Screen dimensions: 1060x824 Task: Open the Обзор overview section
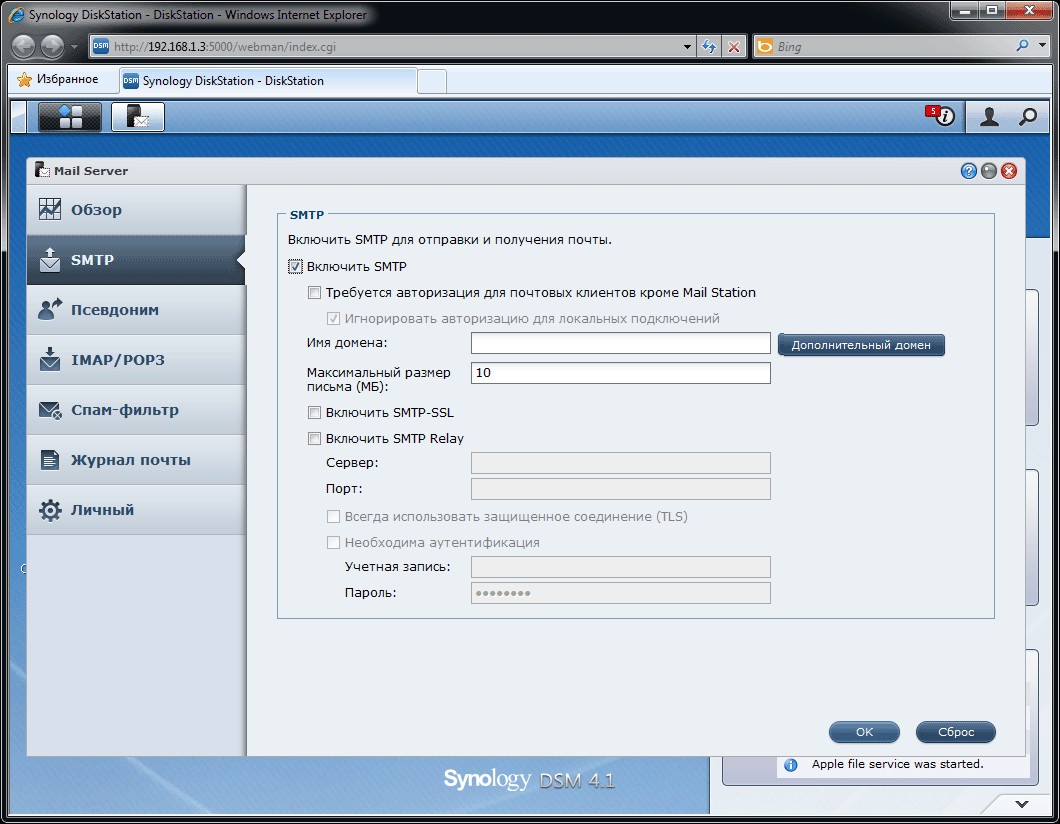point(136,210)
